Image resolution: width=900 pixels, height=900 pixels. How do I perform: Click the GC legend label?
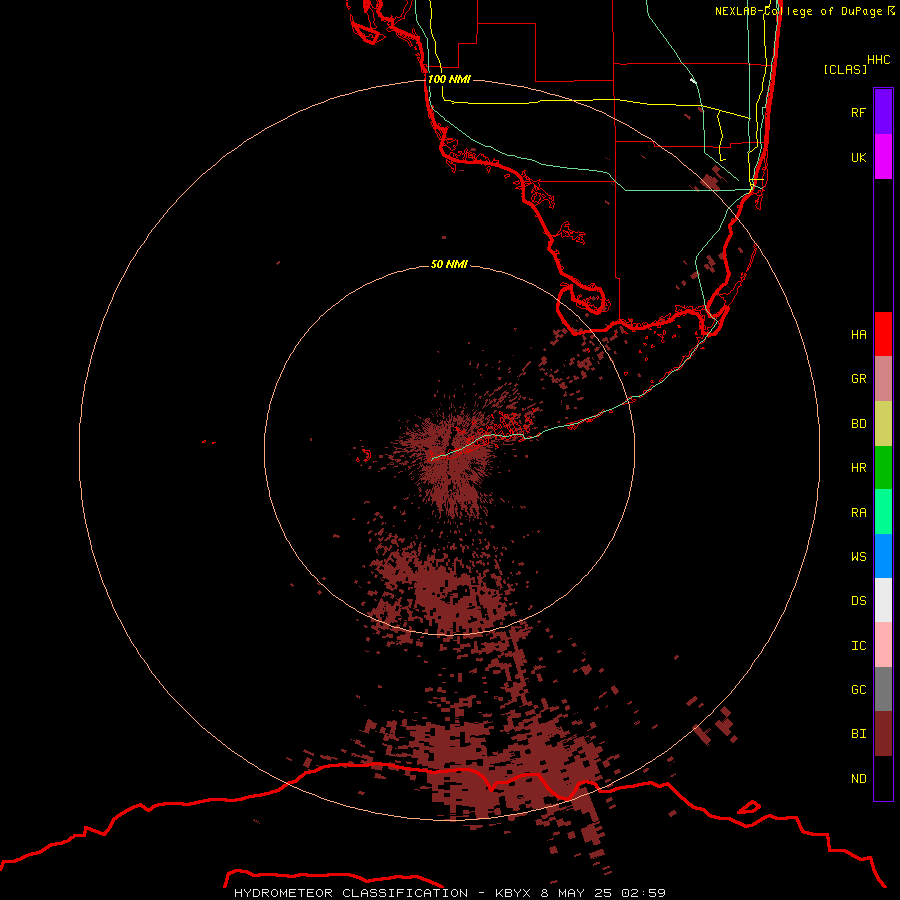click(x=859, y=690)
